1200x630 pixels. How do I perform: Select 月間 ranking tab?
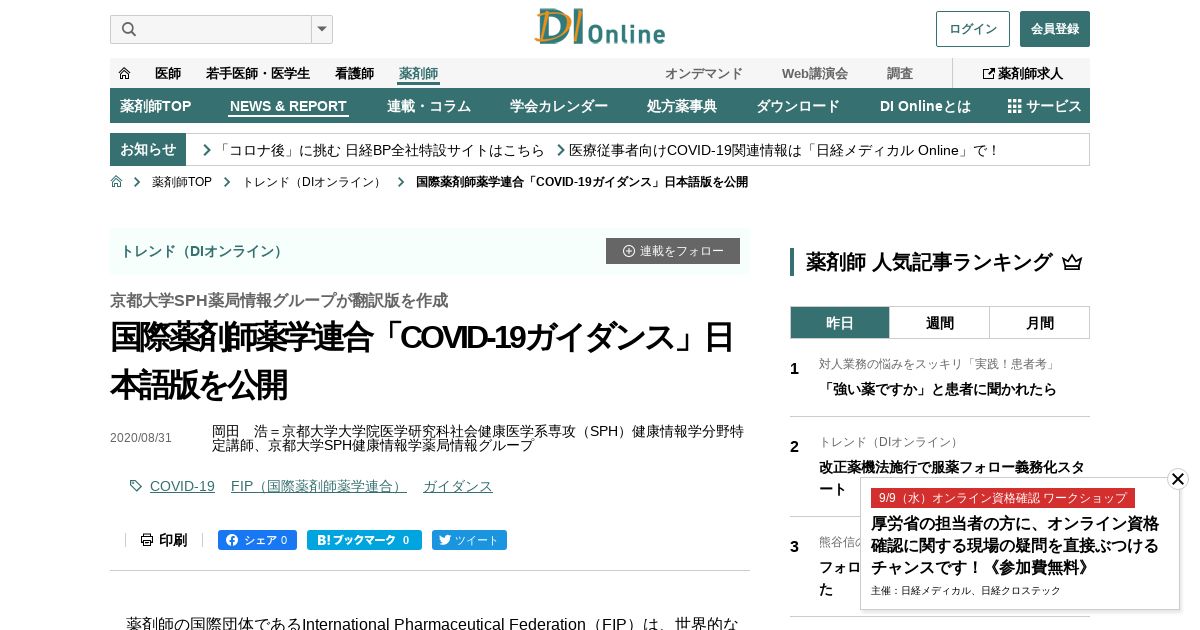point(1040,323)
